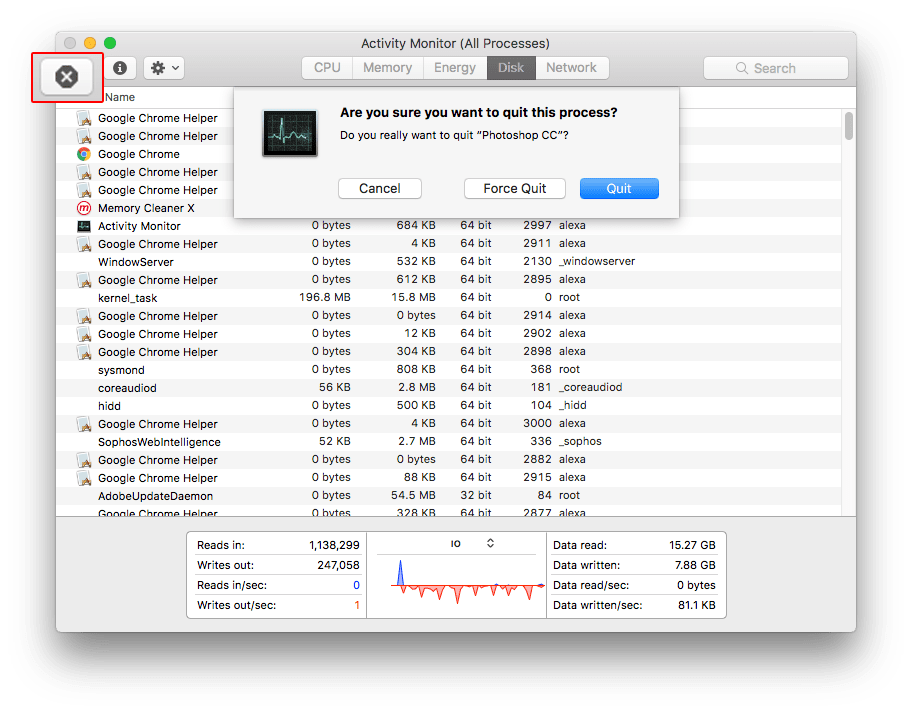
Task: Sort processes by the Name column header
Action: coord(120,97)
